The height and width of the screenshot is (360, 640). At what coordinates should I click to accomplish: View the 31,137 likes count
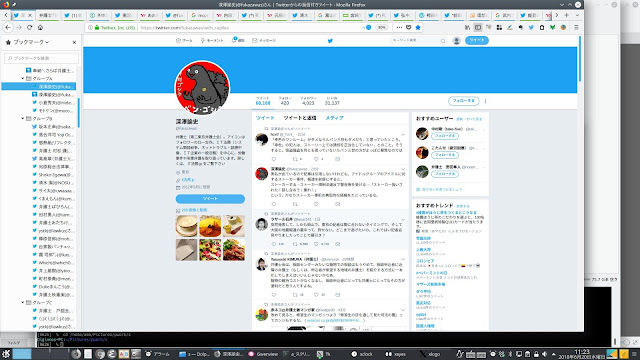pos(332,101)
